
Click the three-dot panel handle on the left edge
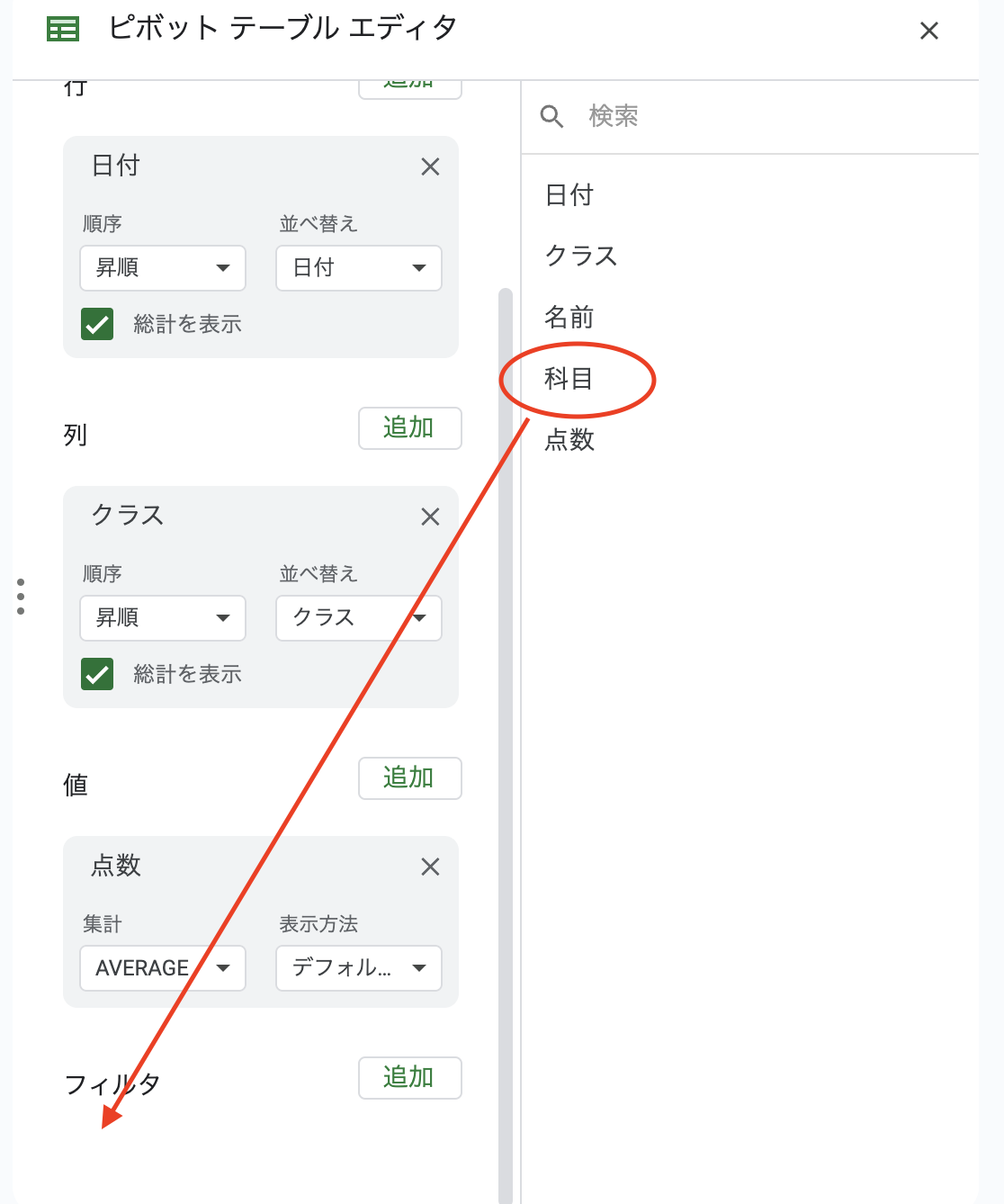click(x=20, y=595)
